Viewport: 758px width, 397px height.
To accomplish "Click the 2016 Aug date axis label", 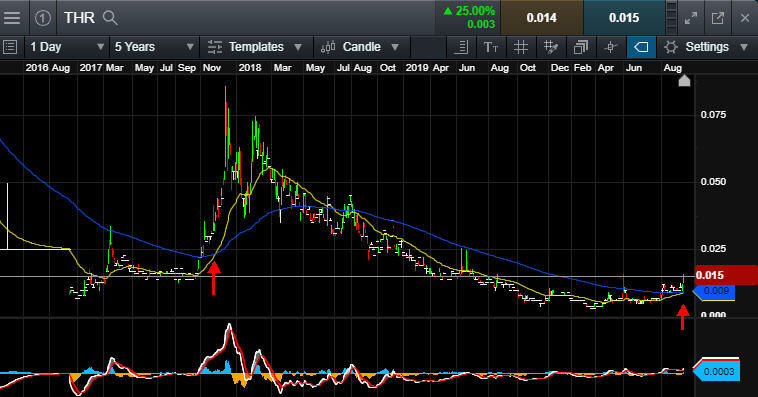I will point(47,68).
